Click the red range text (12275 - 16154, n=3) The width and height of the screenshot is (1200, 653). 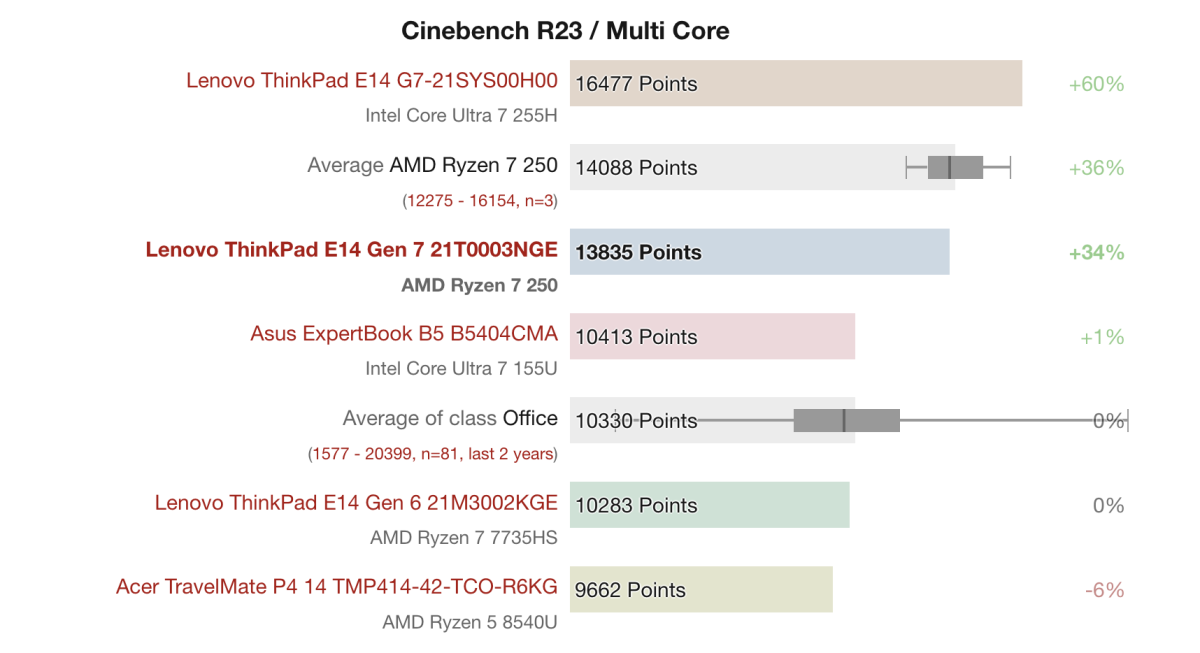480,200
